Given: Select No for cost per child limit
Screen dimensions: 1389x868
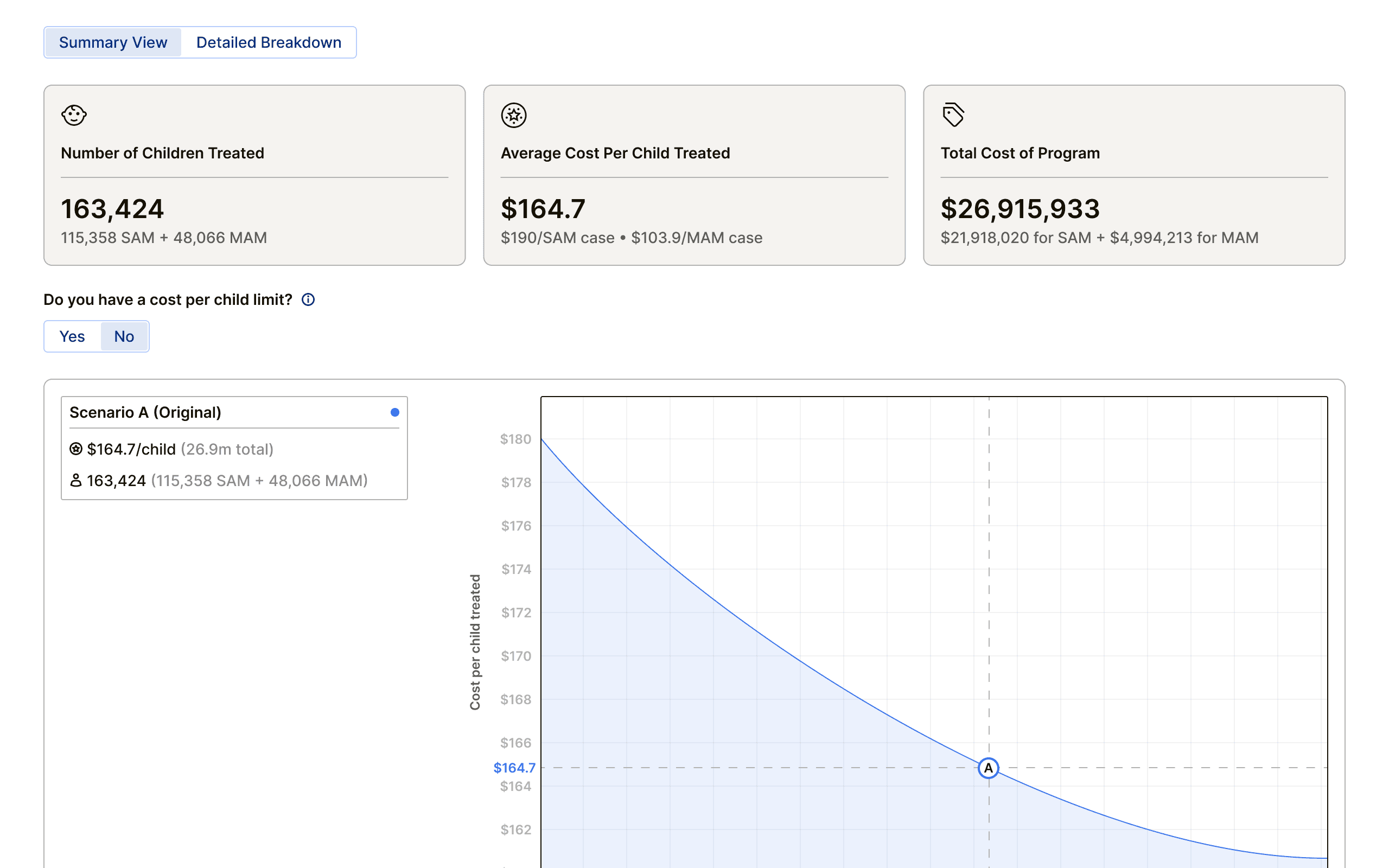Looking at the screenshot, I should (124, 336).
